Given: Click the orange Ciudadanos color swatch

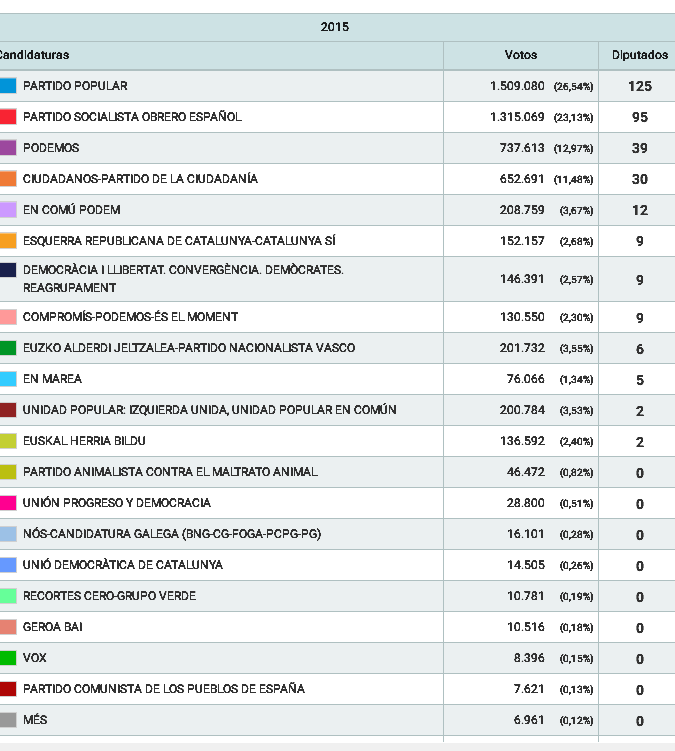Looking at the screenshot, I should point(8,179).
